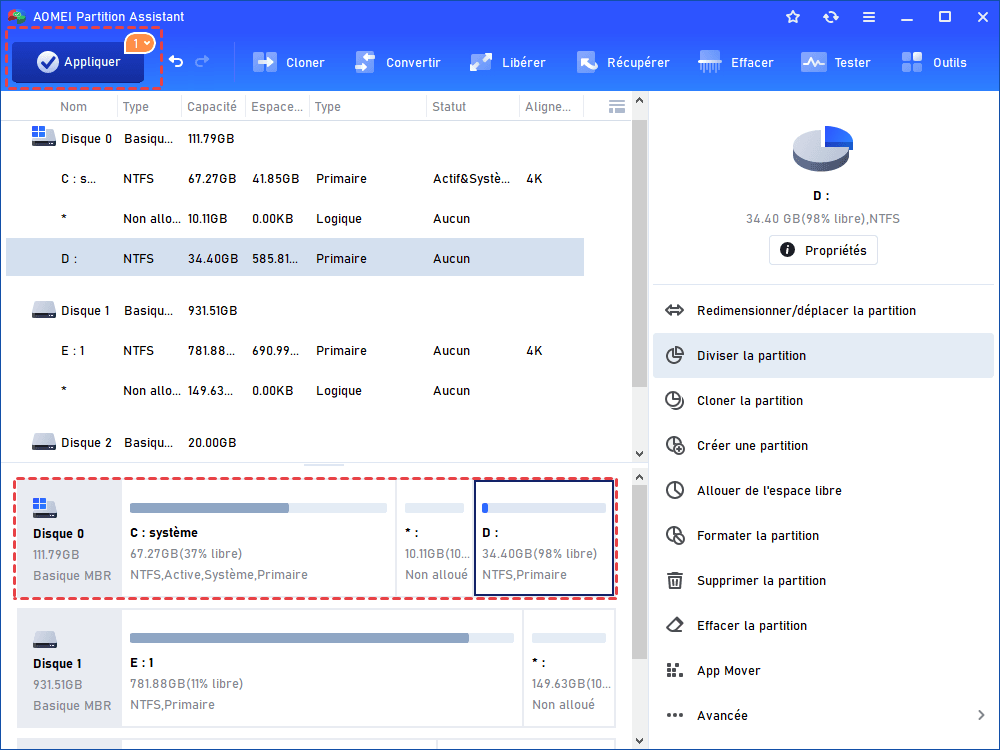This screenshot has width=1000, height=750.
Task: Open the Propriétés button
Action: pos(823,250)
